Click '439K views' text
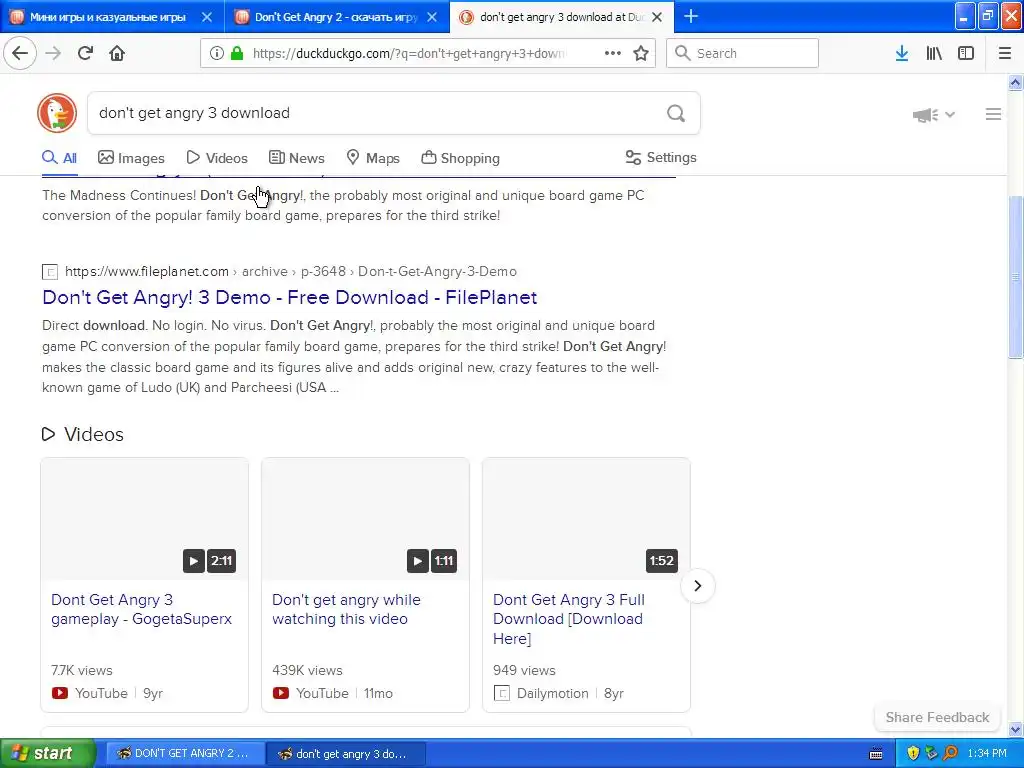 tap(307, 670)
